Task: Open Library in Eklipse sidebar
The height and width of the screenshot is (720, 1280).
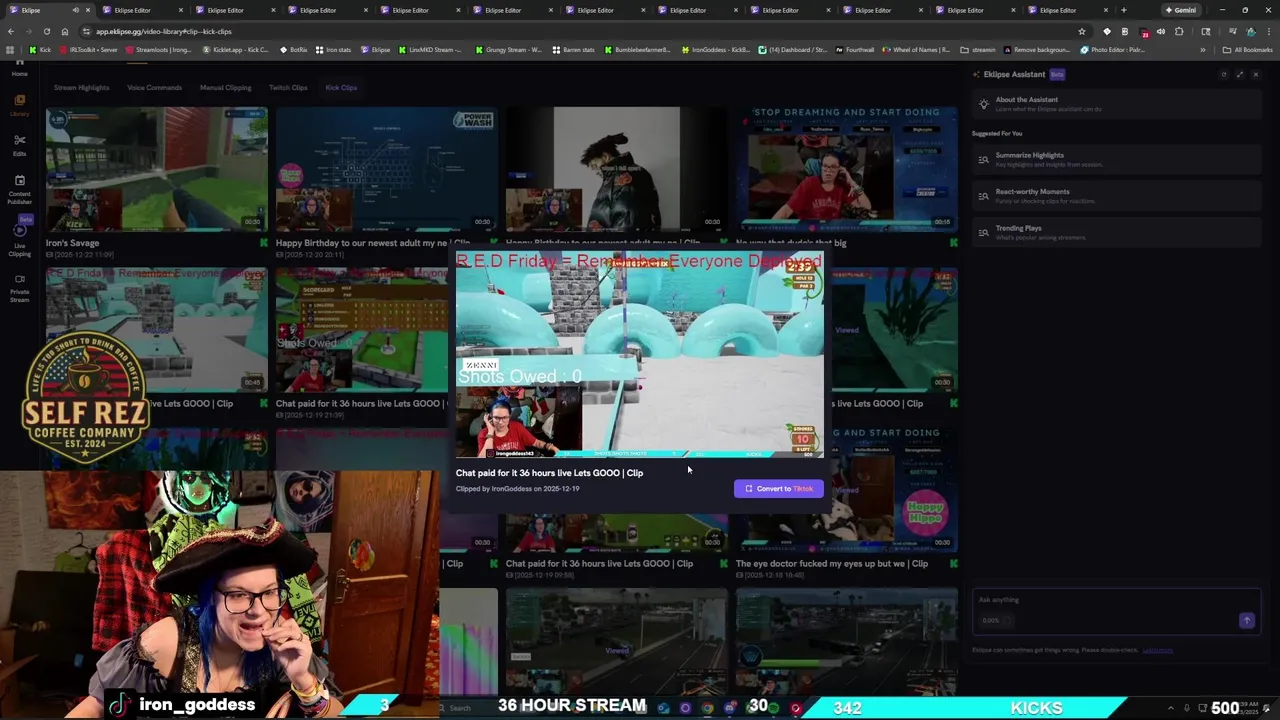Action: click(x=19, y=104)
